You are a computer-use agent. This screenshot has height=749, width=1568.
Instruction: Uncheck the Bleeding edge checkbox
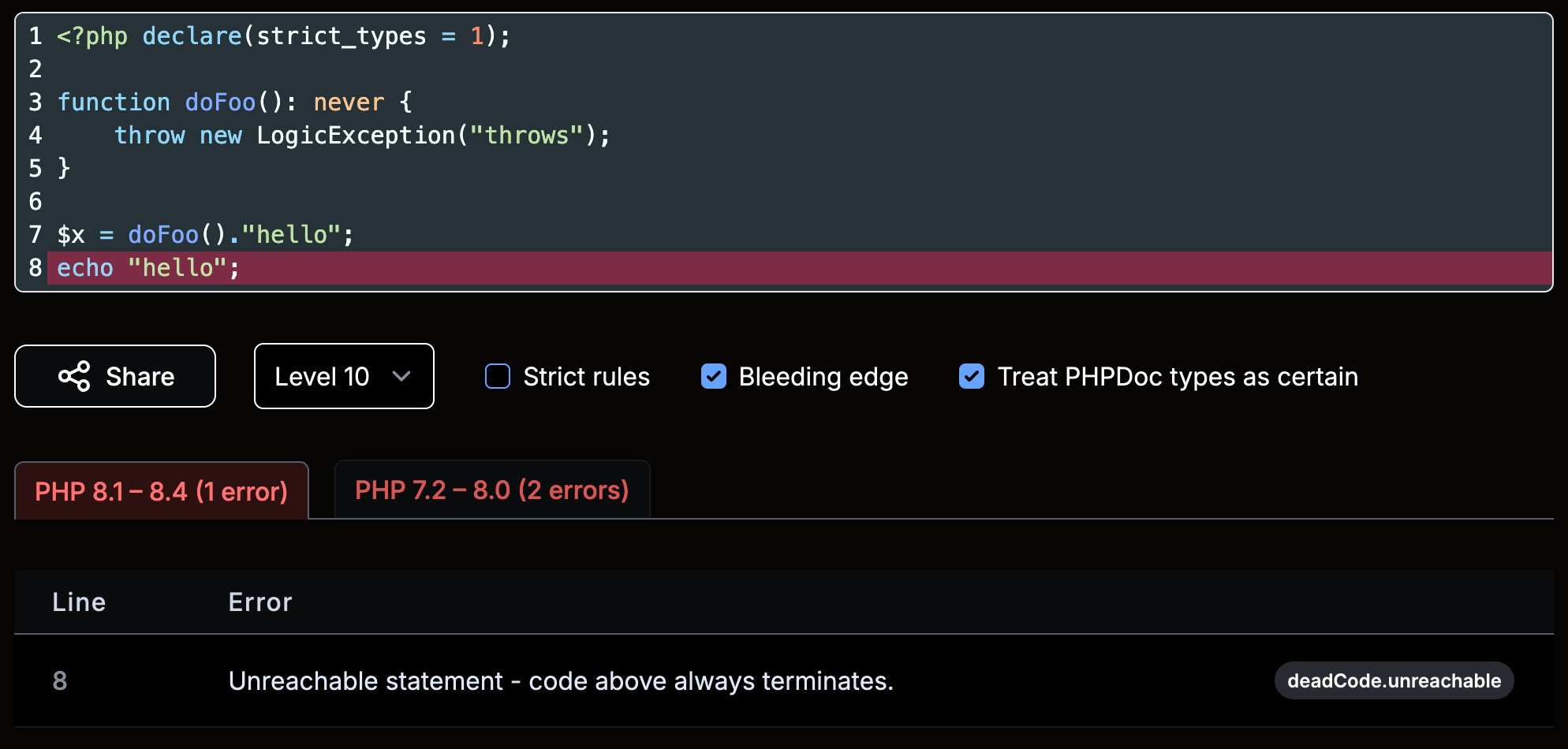[714, 376]
